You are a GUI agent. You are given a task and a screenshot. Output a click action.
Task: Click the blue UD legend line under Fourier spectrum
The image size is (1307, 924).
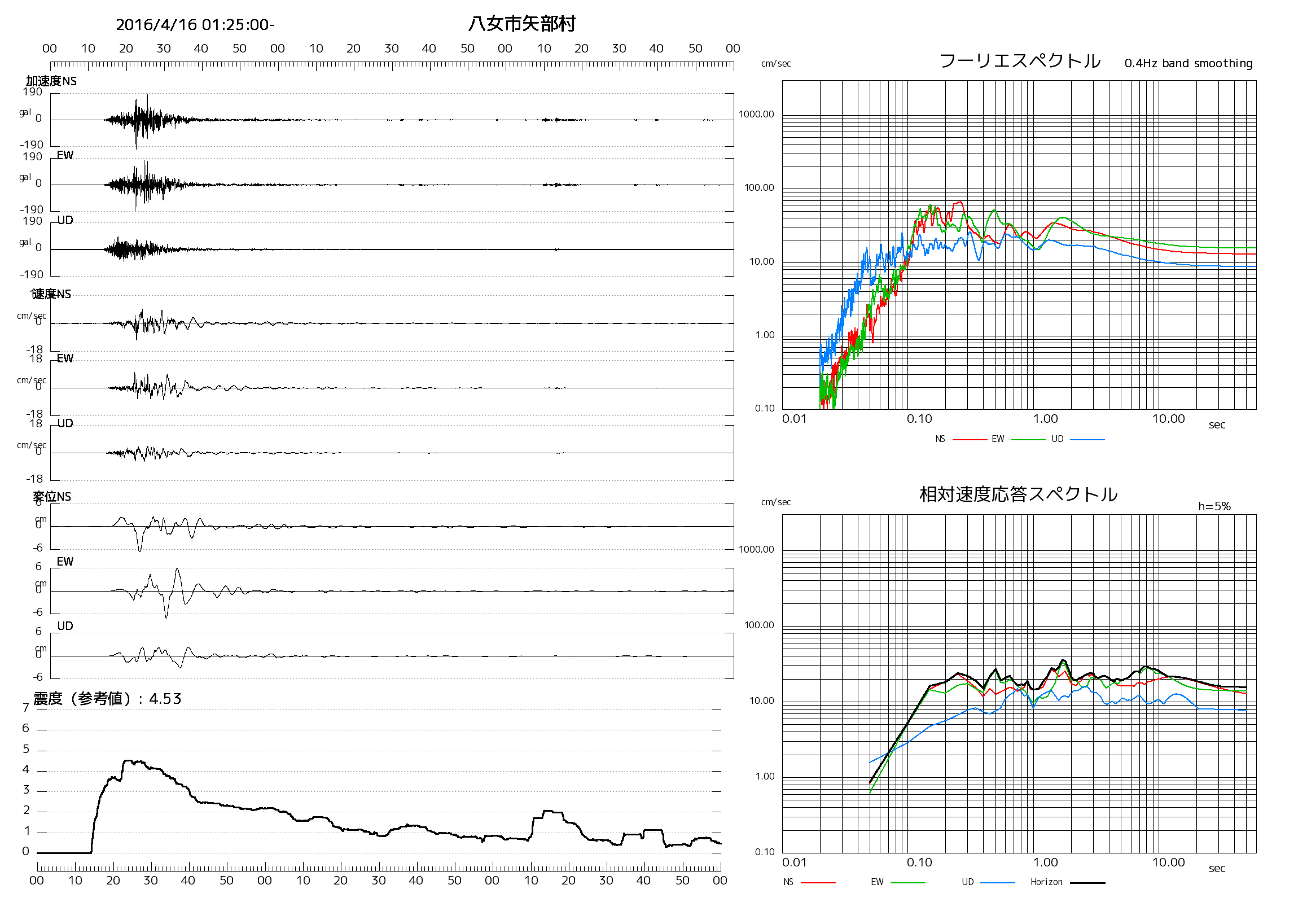1087,440
